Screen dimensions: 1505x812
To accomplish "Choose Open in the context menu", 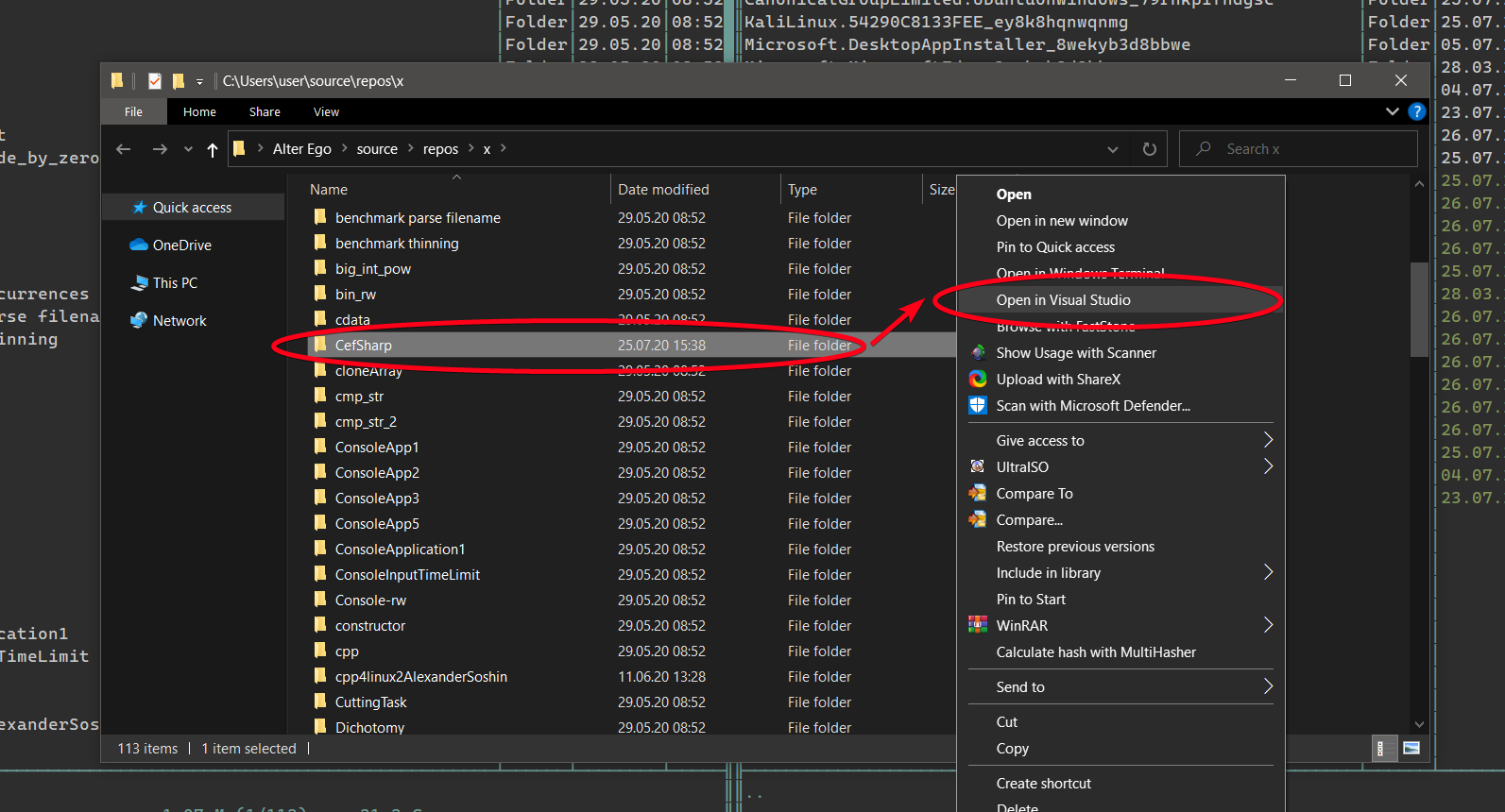I will click(x=1014, y=195).
